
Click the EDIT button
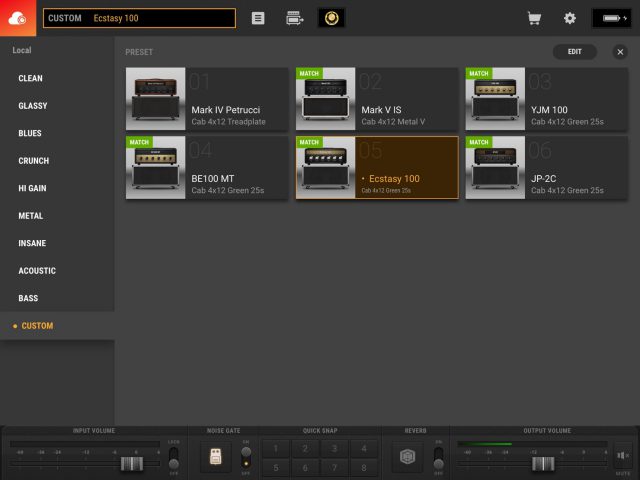click(575, 52)
